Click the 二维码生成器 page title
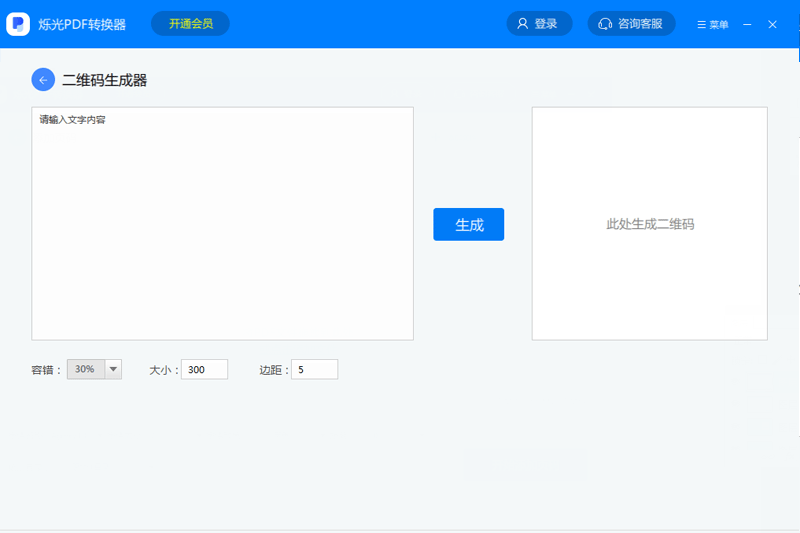Screen dimensions: 800x533 click(104, 80)
